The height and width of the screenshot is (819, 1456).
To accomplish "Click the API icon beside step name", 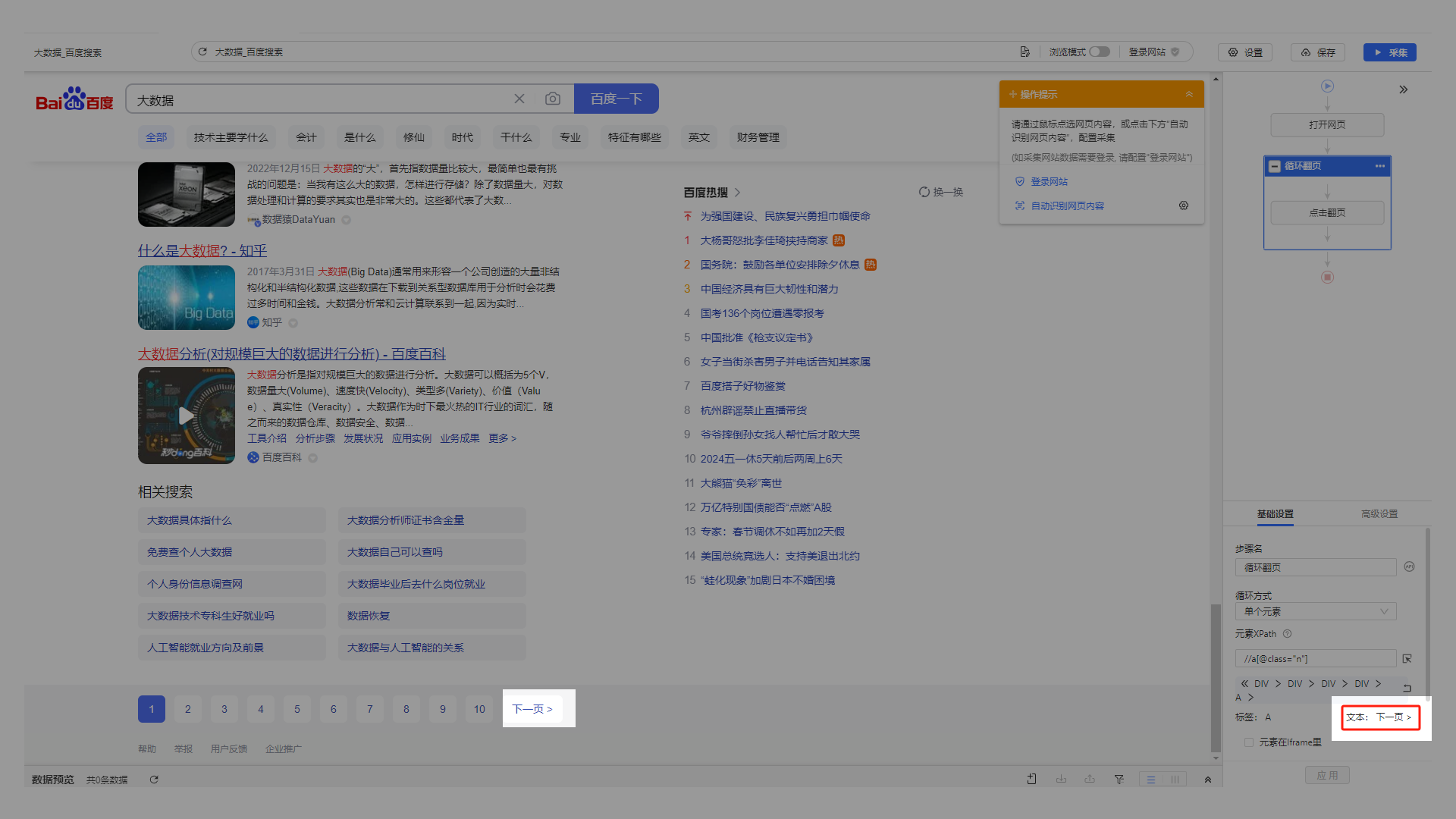I will [1409, 566].
